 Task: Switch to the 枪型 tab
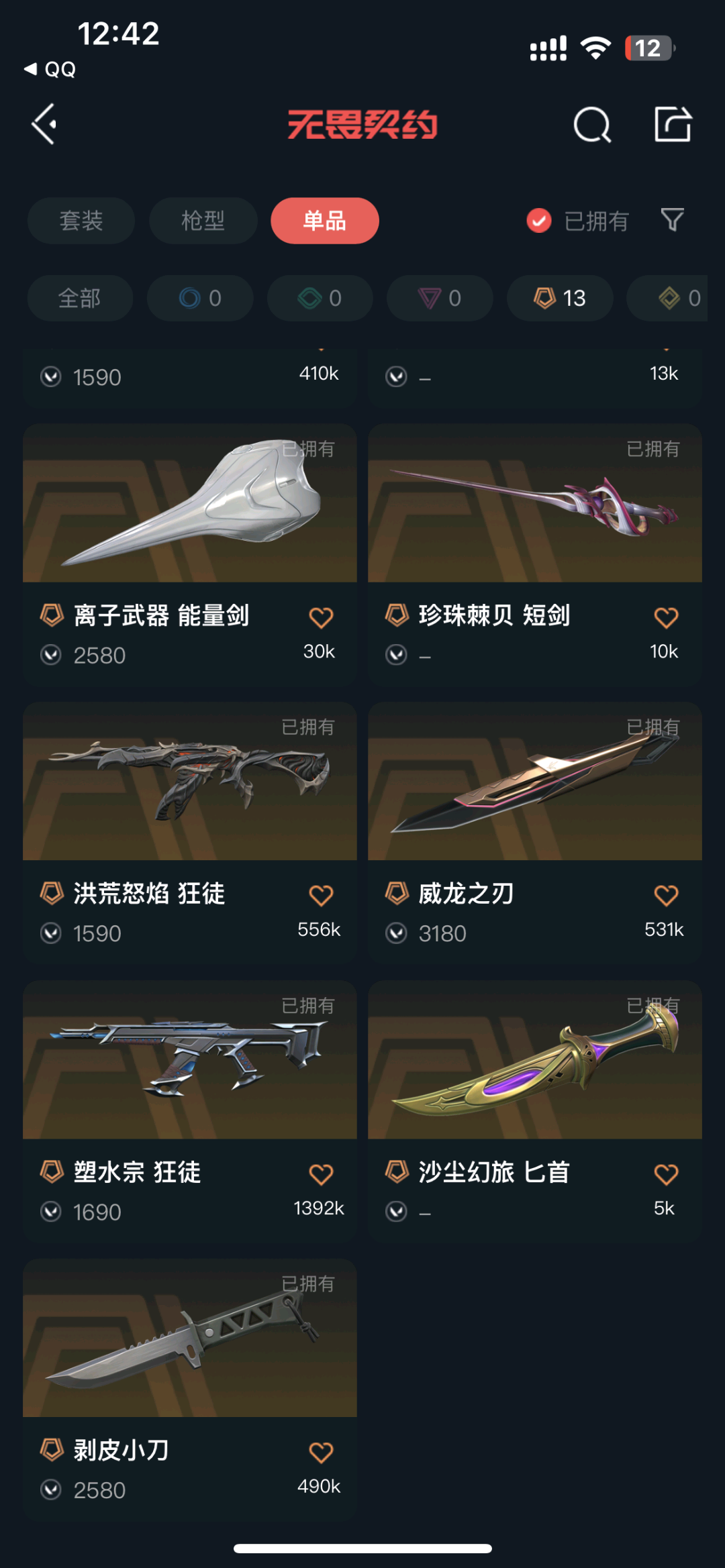(203, 221)
